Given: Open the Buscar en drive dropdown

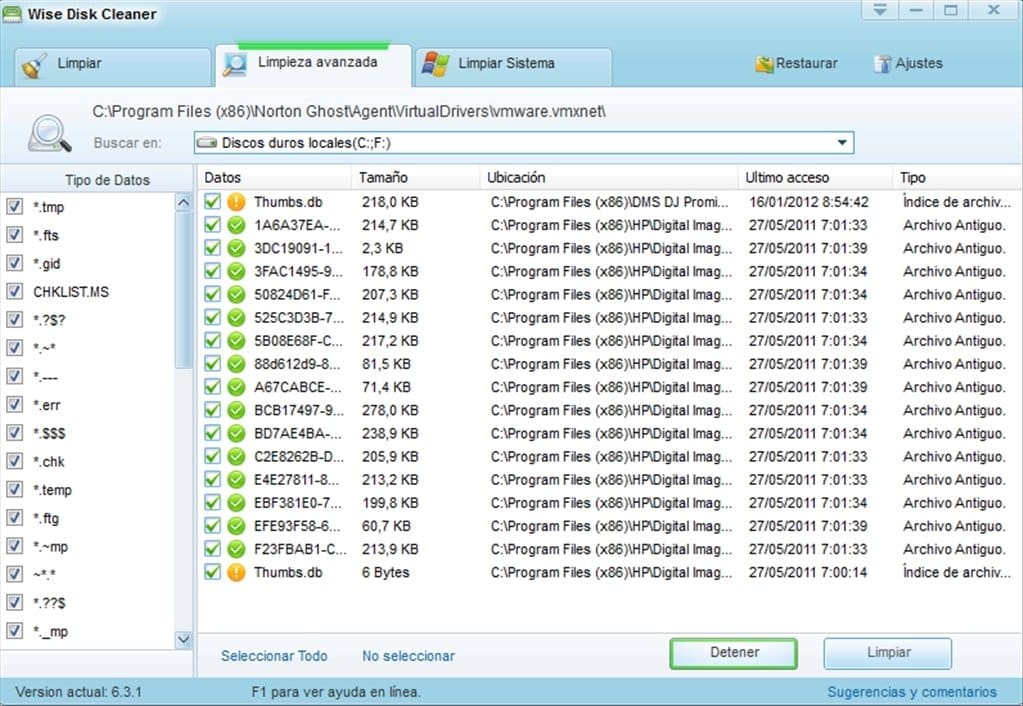Looking at the screenshot, I should tap(842, 142).
